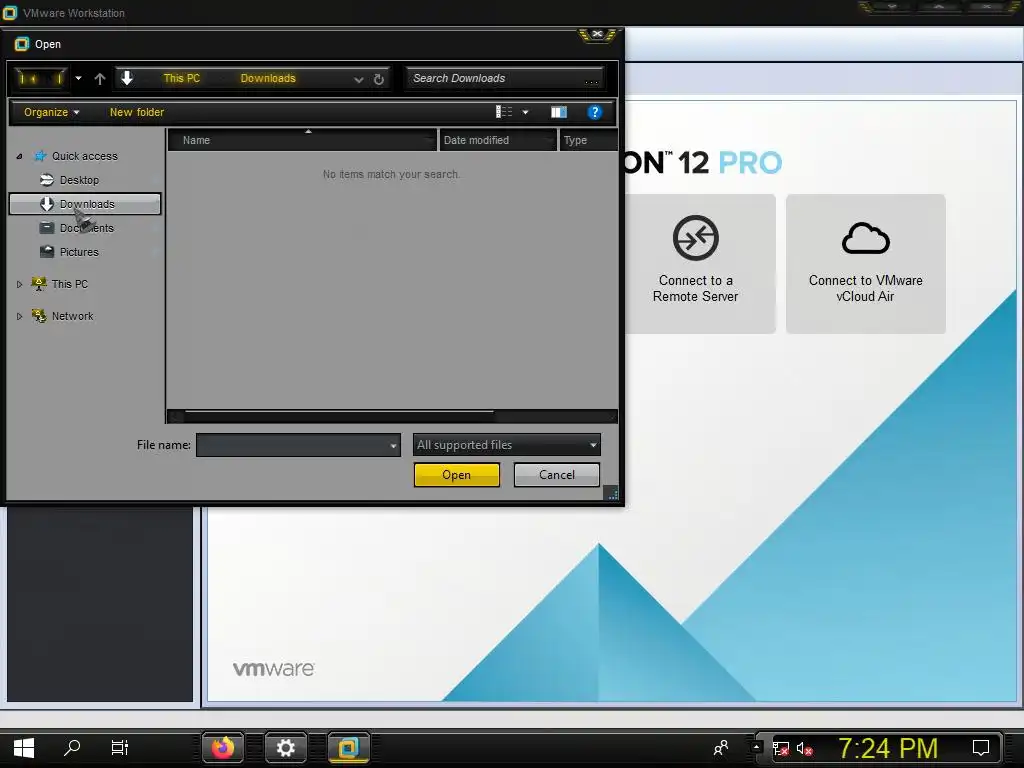Cancel the Open dialog
This screenshot has height=768, width=1024.
[x=556, y=475]
